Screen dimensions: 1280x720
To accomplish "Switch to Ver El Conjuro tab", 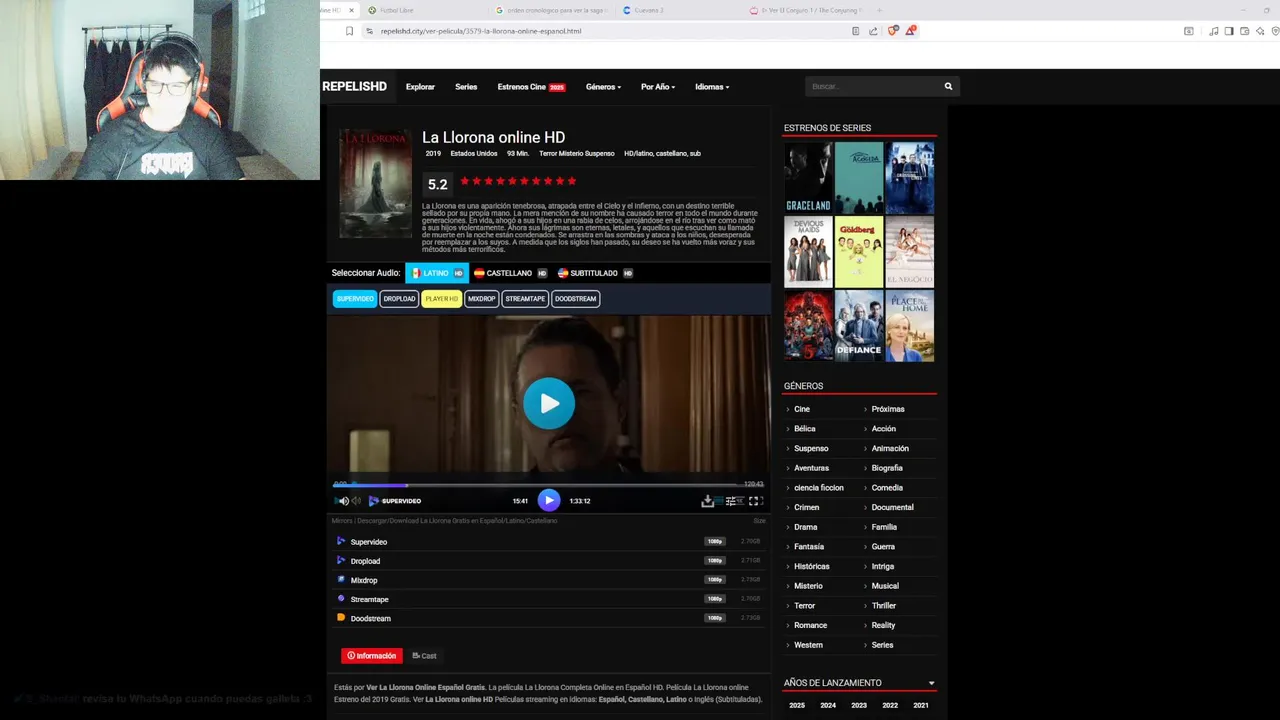I will [x=807, y=10].
